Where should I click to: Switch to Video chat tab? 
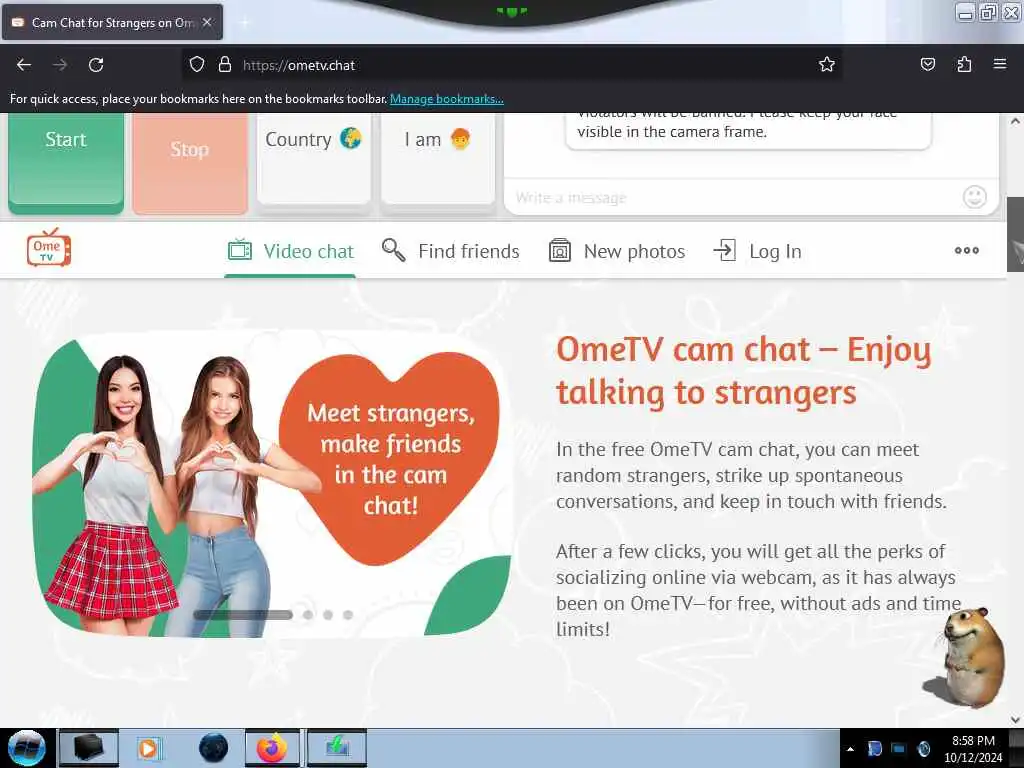[291, 251]
